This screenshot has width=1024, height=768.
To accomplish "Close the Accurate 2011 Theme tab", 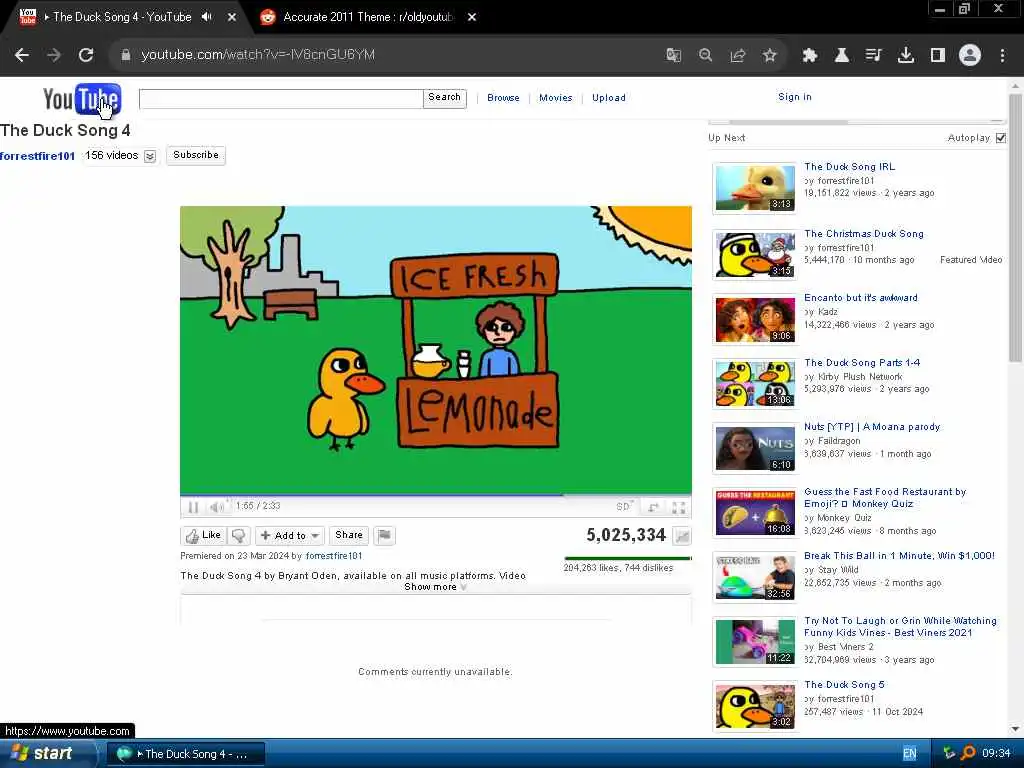I will [472, 17].
